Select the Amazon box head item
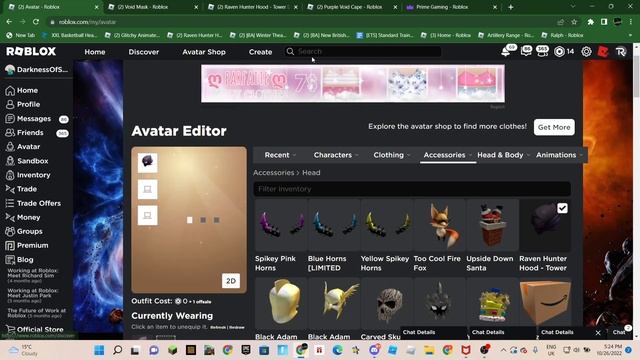The image size is (640, 360). pyautogui.click(x=545, y=304)
